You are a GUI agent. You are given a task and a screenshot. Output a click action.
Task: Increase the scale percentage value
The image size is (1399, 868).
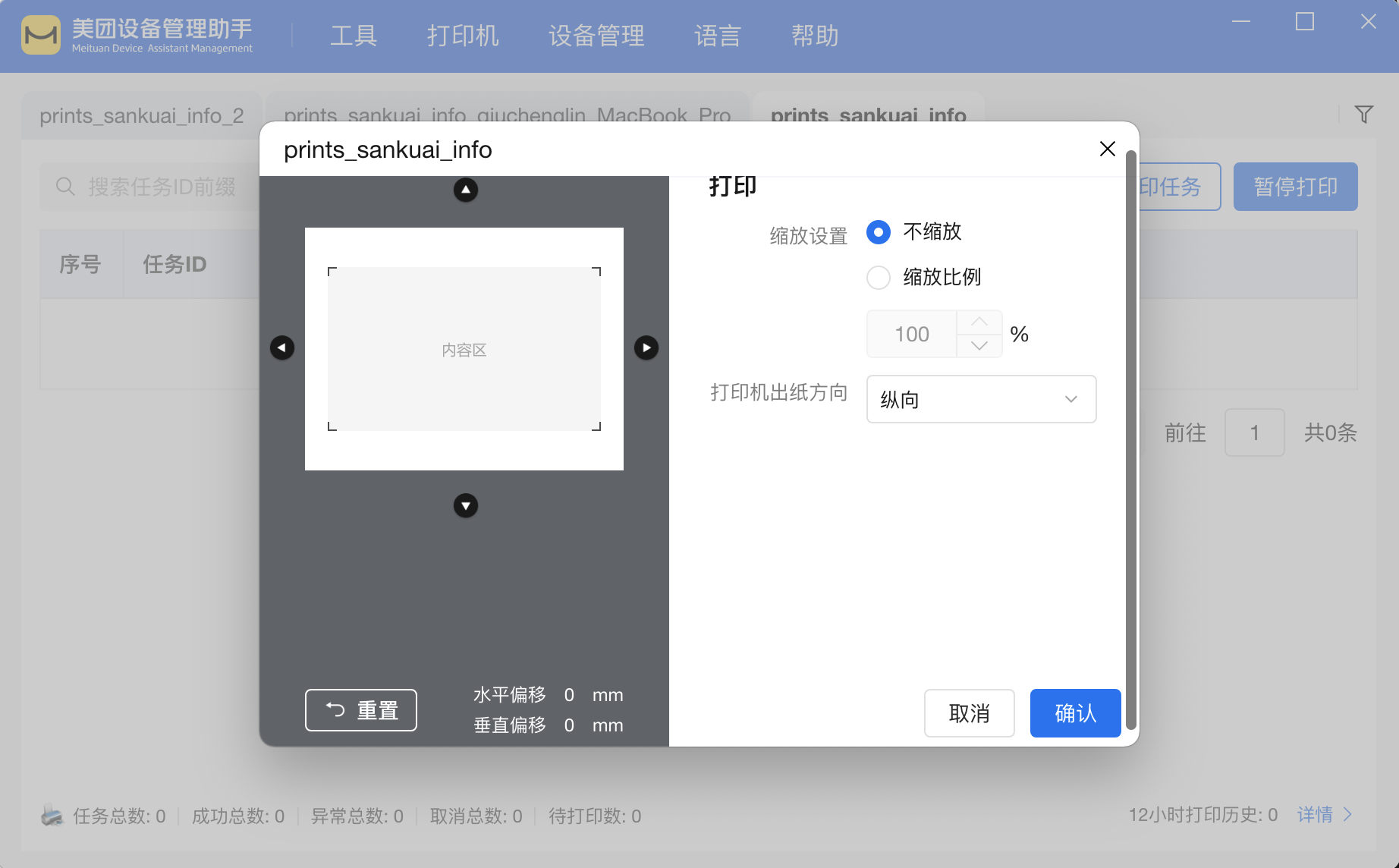pos(979,322)
